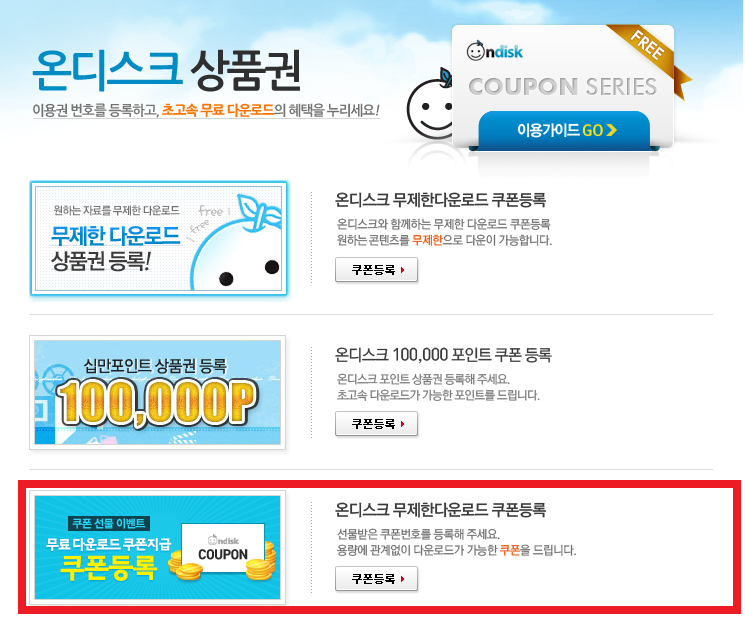Click 쿠폰등록 under the 100,000 point coupon section
The width and height of the screenshot is (745, 618).
[x=376, y=424]
